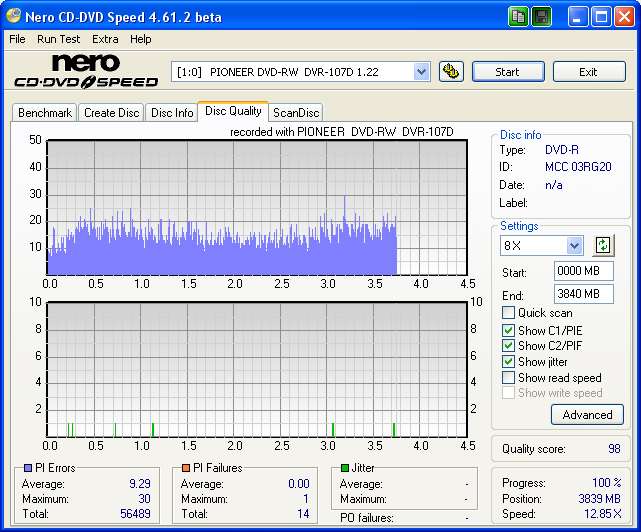The width and height of the screenshot is (641, 532).
Task: Click the 'recorded with PIONEER DVD-RW DVR-107D' caption
Action: tap(342, 132)
